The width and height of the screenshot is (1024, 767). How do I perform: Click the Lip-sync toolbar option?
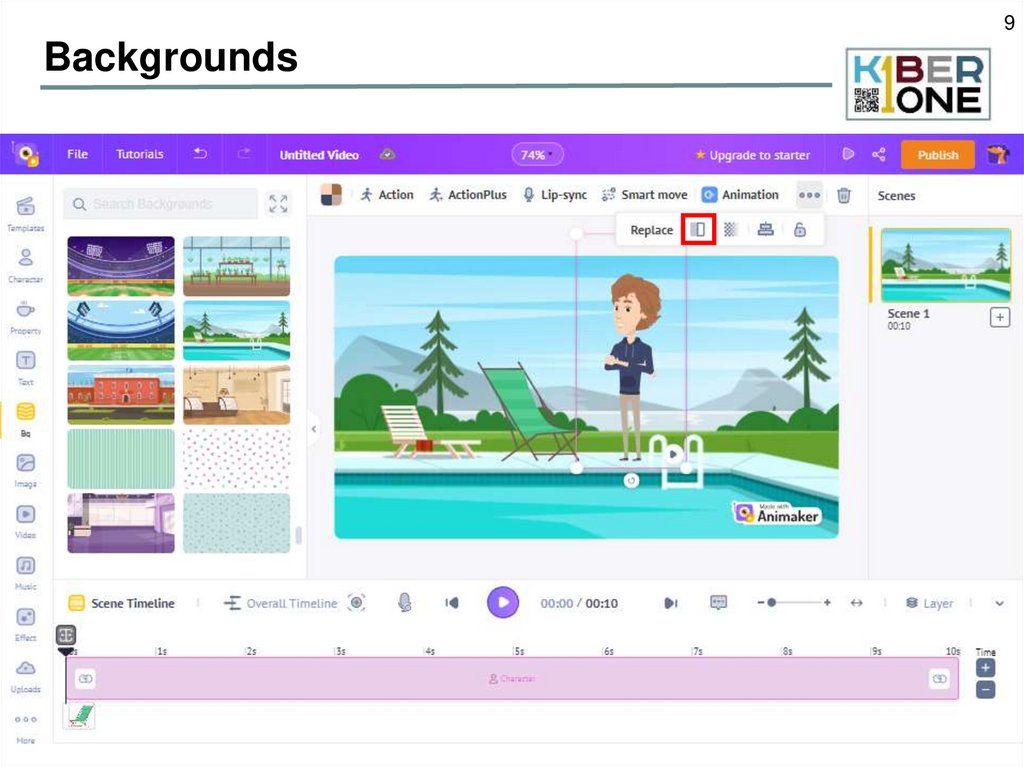pos(555,195)
